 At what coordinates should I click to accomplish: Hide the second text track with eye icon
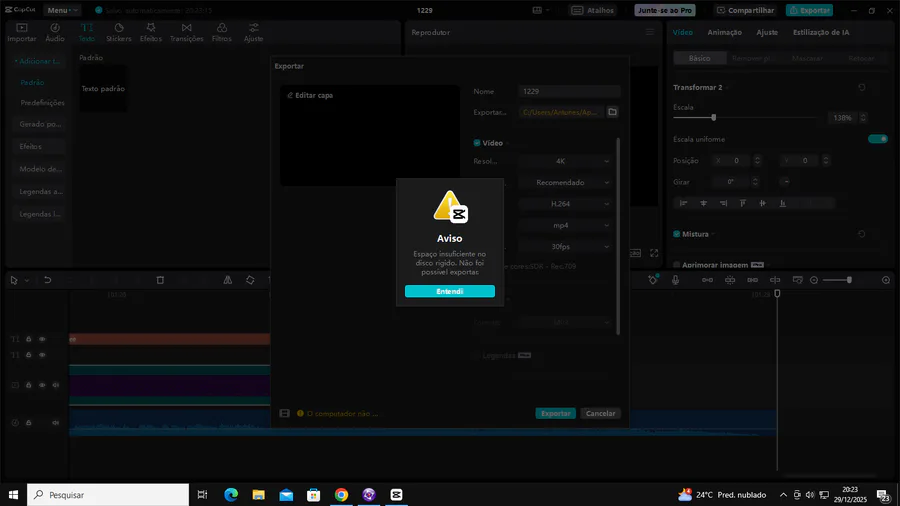click(x=42, y=355)
